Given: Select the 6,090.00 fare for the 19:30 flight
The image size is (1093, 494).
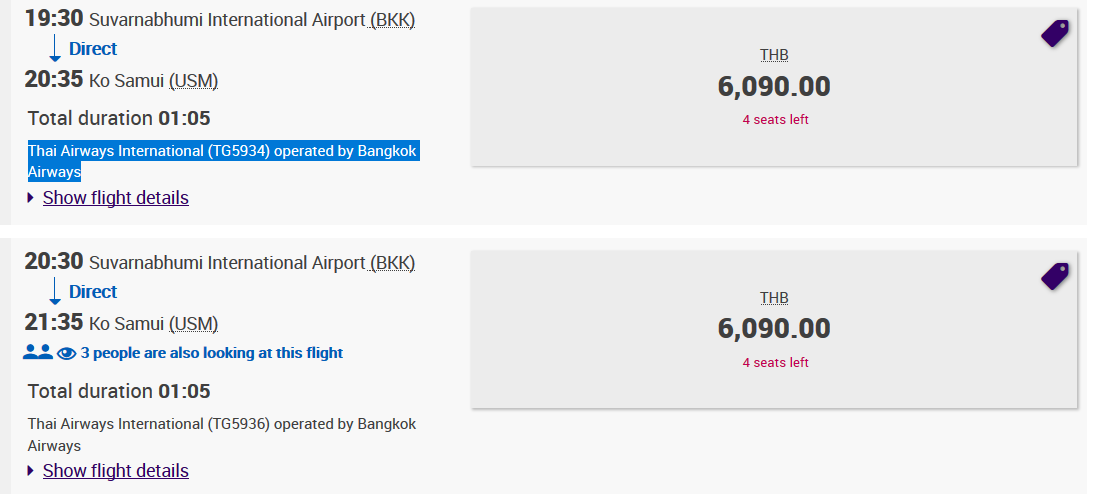Looking at the screenshot, I should 774,87.
